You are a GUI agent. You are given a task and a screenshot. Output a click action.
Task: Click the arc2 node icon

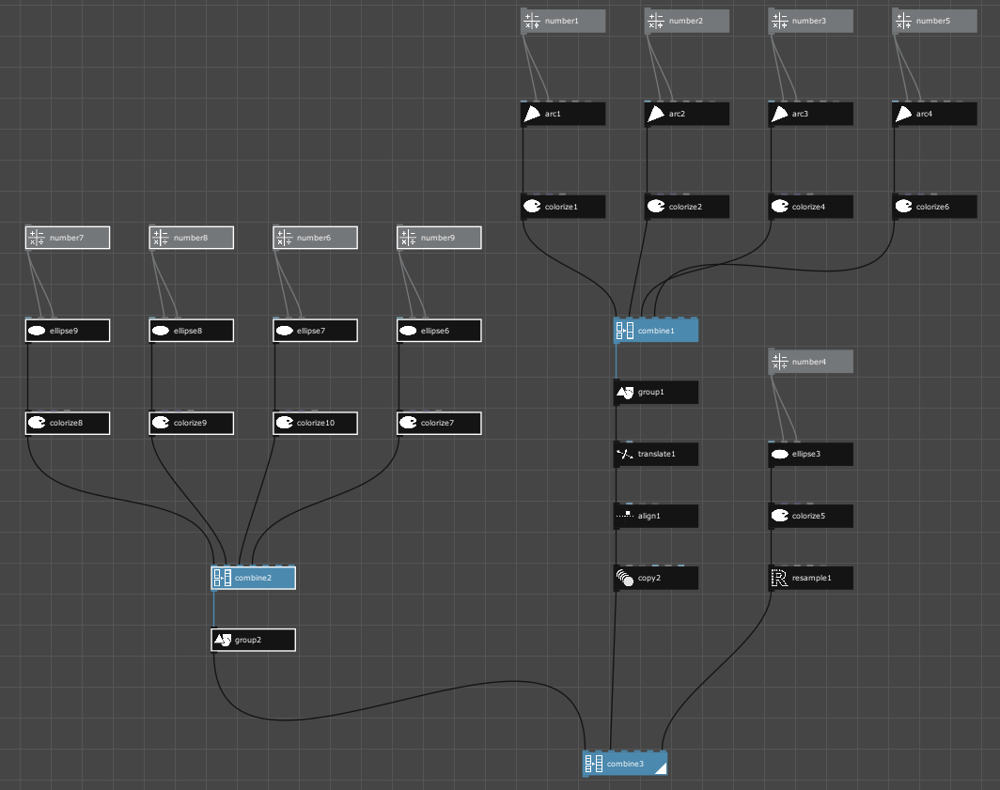pyautogui.click(x=656, y=113)
